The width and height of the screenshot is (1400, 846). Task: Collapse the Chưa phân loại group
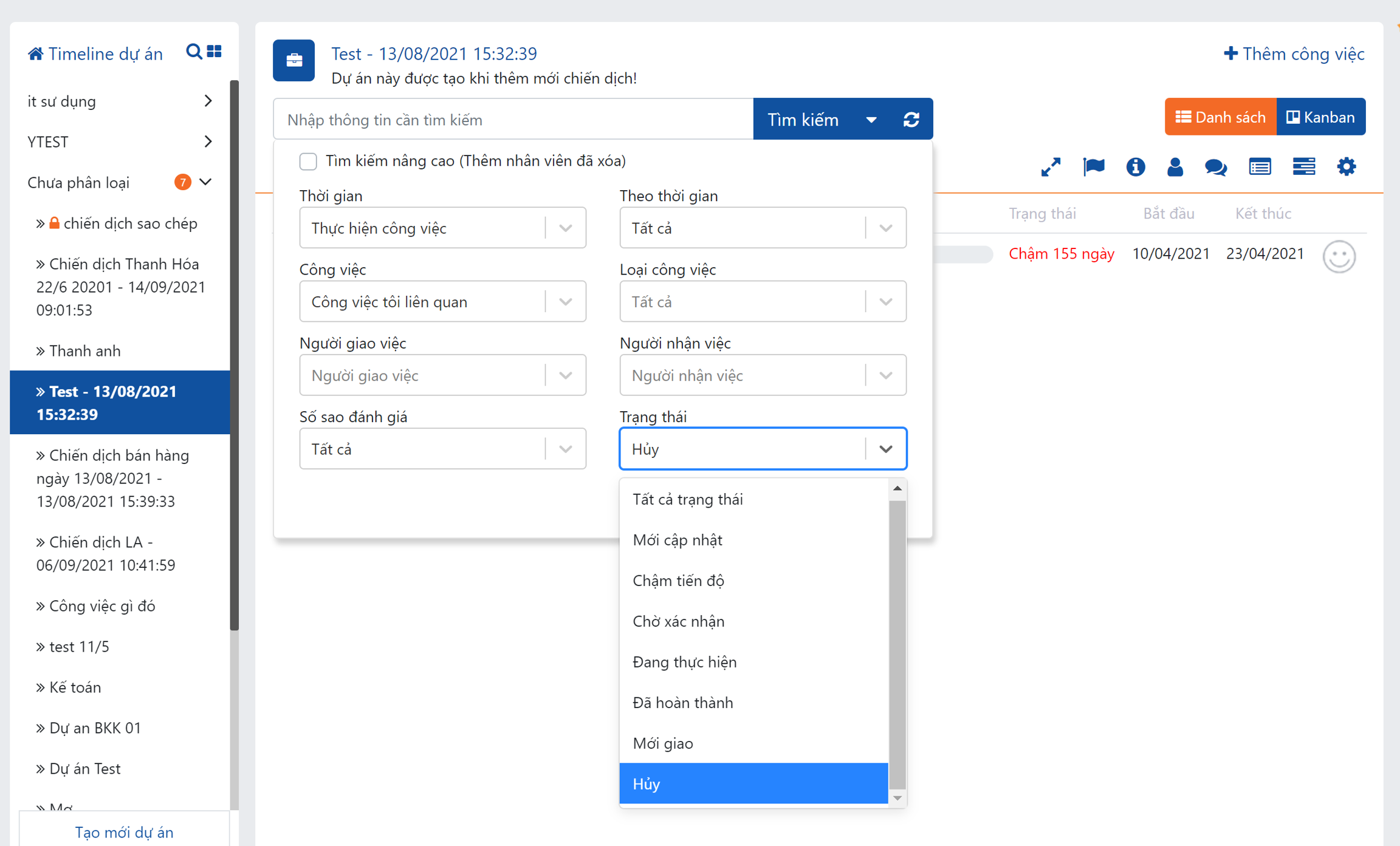point(205,182)
